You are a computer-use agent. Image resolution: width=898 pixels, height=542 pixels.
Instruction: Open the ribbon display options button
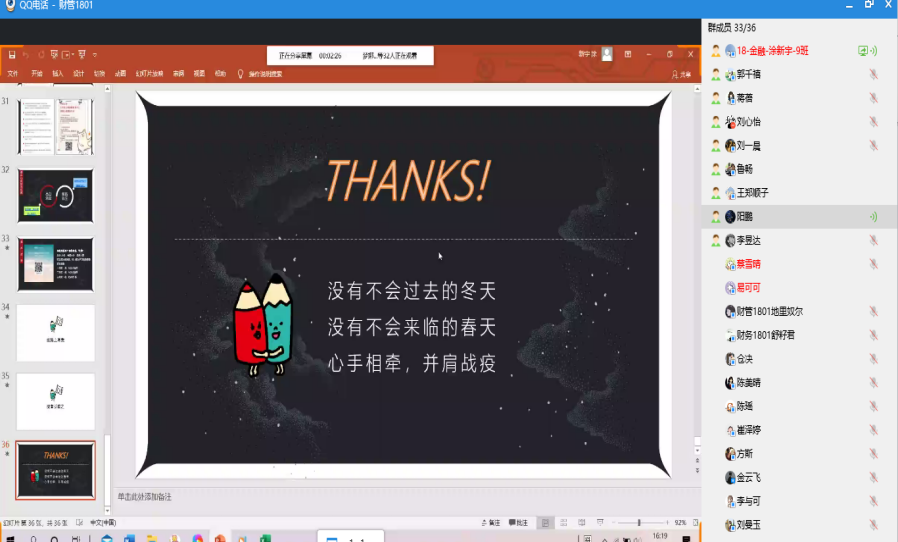[626, 54]
